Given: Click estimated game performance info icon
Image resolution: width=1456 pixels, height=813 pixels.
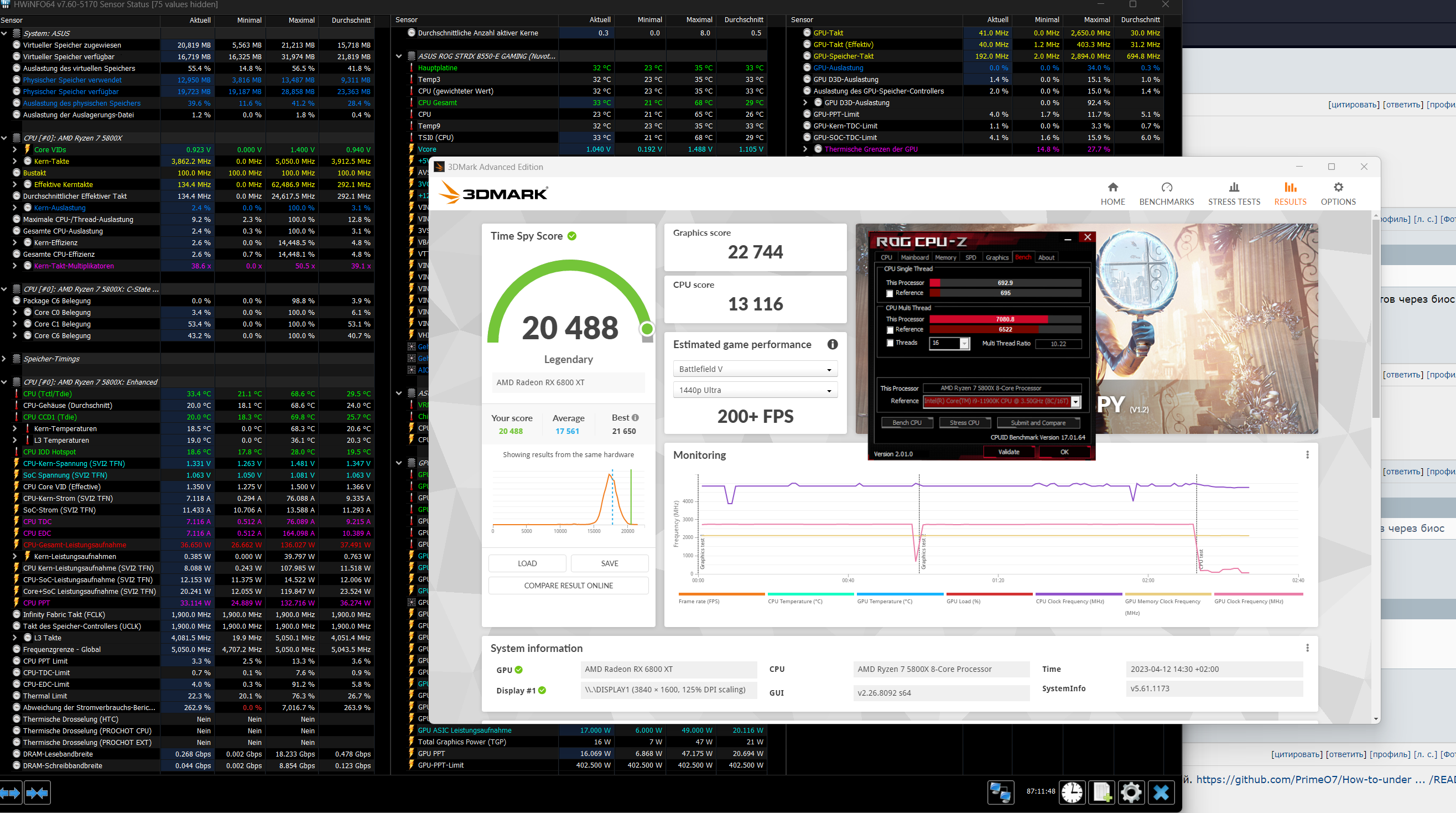Looking at the screenshot, I should click(832, 344).
